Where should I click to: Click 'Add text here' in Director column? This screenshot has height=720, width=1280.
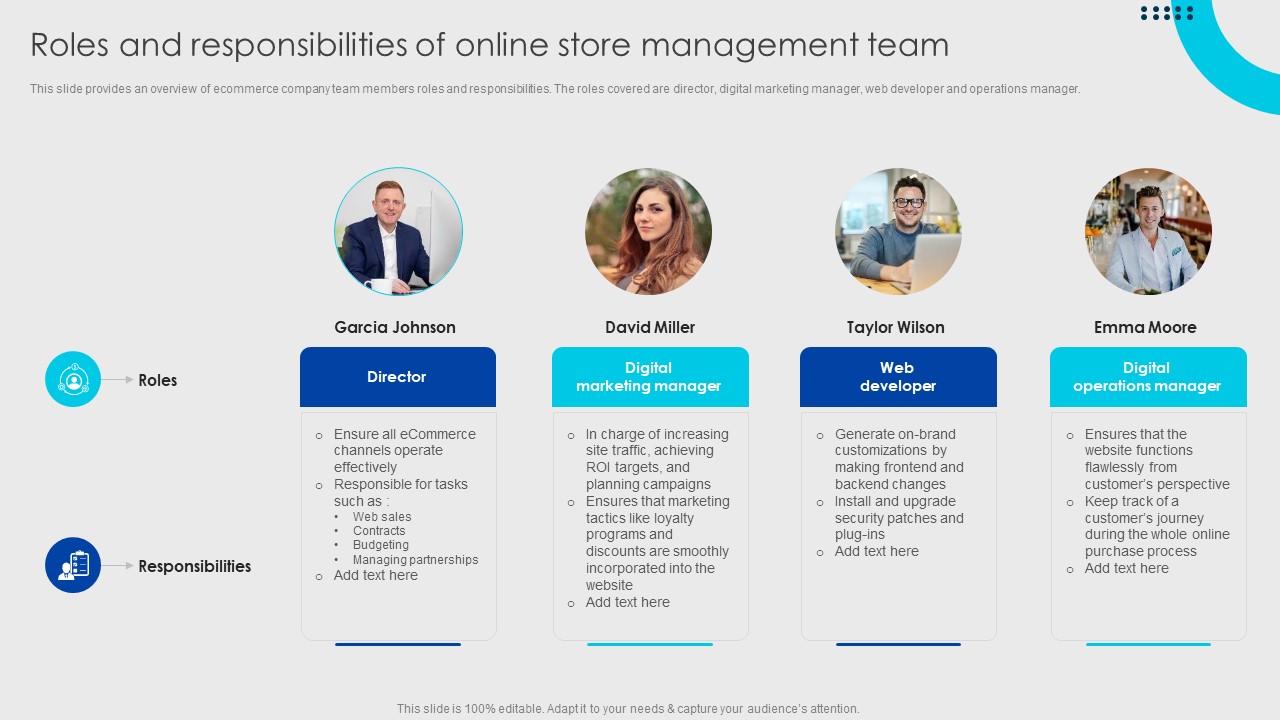376,575
